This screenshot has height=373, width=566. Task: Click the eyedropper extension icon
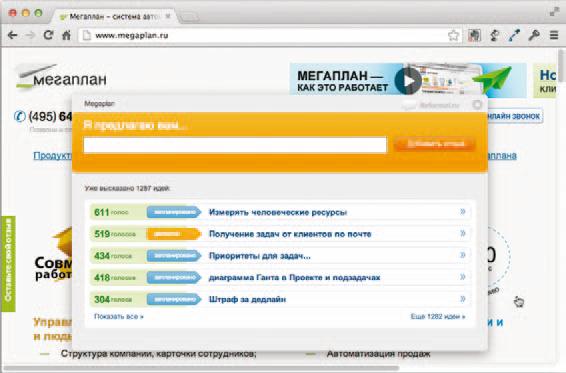(x=514, y=35)
